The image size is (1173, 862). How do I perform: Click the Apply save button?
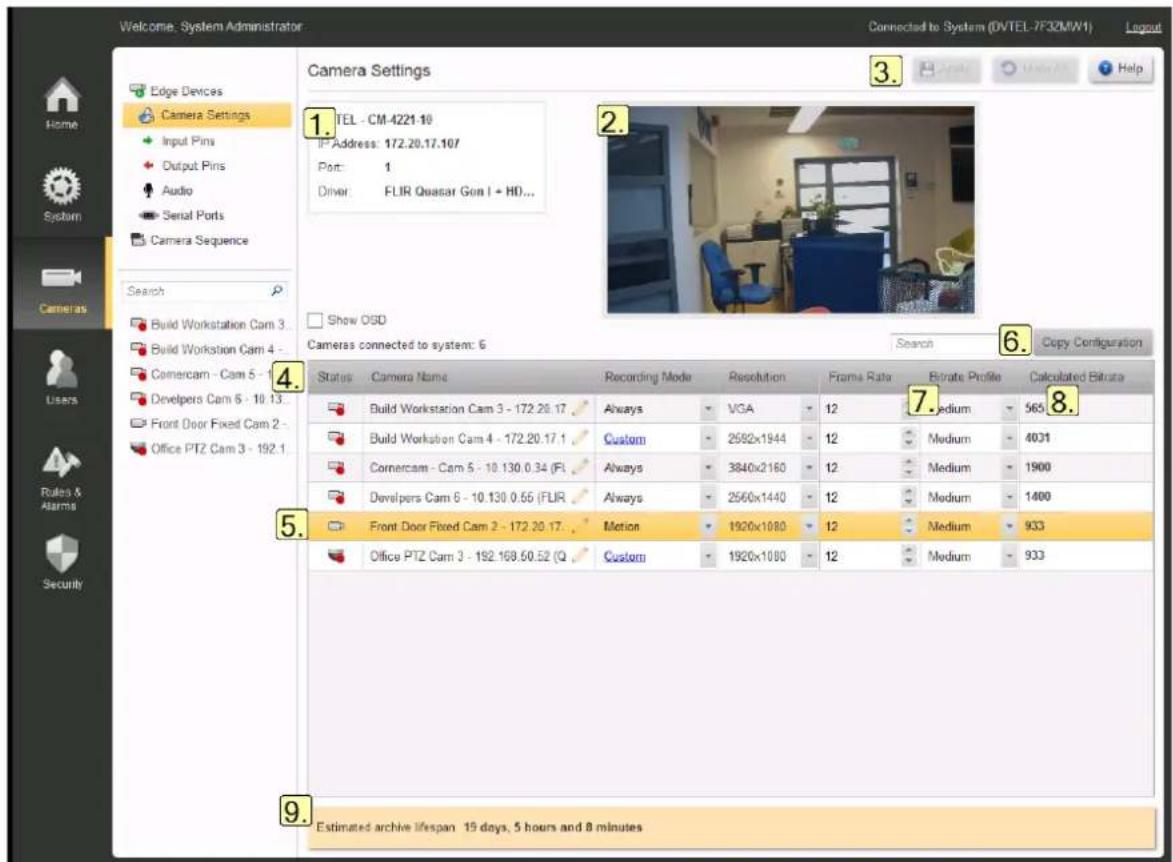click(x=946, y=69)
